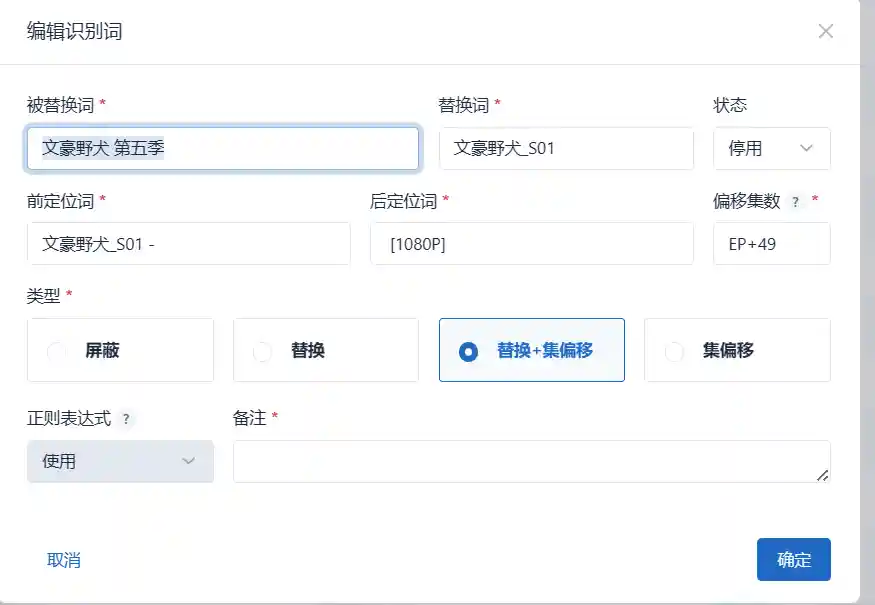Open the 正则表达式 dropdown showing 使用
Image resolution: width=875 pixels, height=605 pixels.
click(120, 461)
